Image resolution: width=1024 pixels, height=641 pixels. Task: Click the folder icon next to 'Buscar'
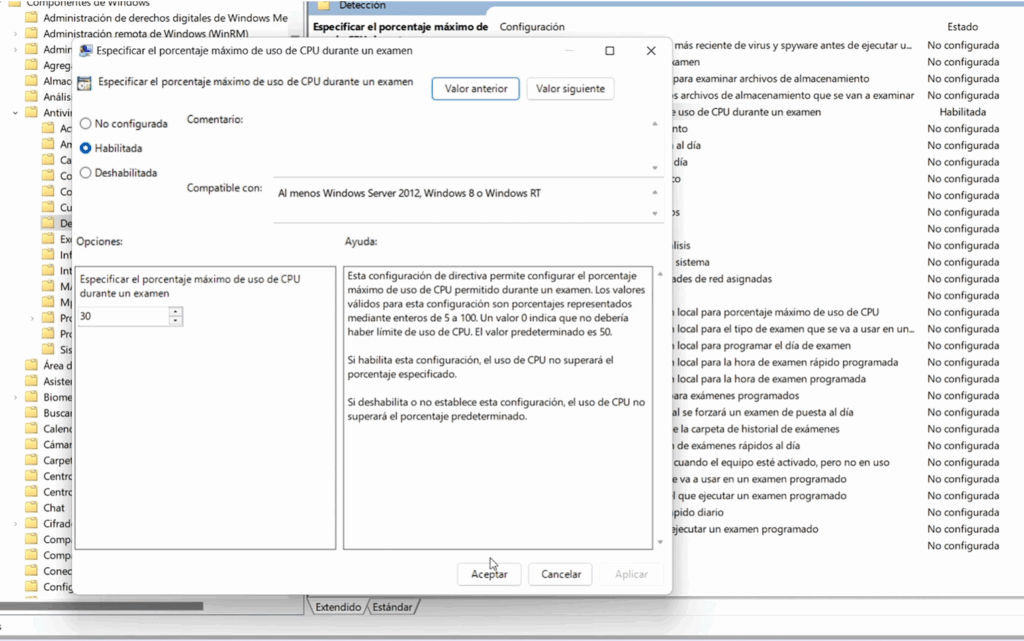coord(31,413)
